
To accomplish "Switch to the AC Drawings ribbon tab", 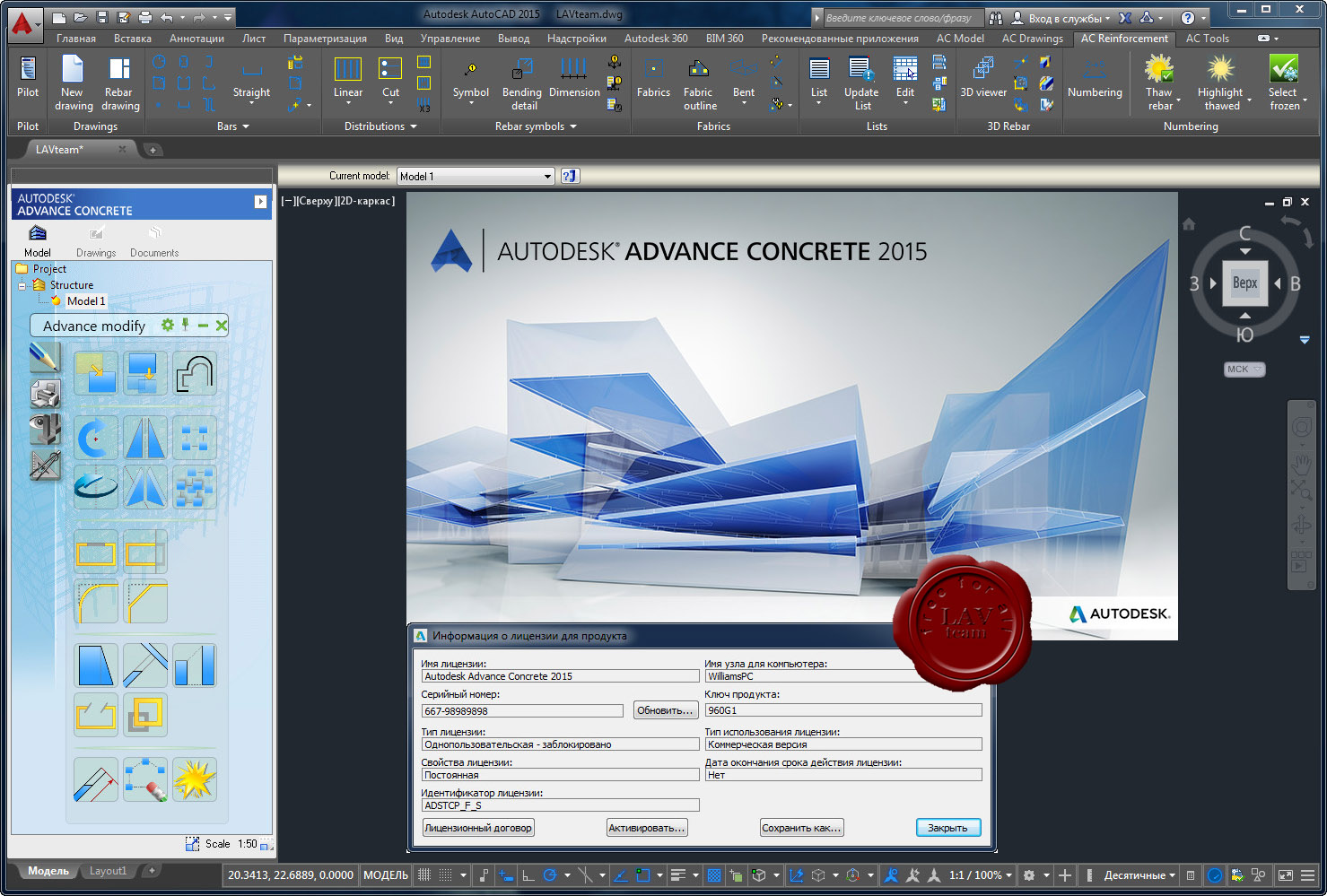I will pos(1032,39).
